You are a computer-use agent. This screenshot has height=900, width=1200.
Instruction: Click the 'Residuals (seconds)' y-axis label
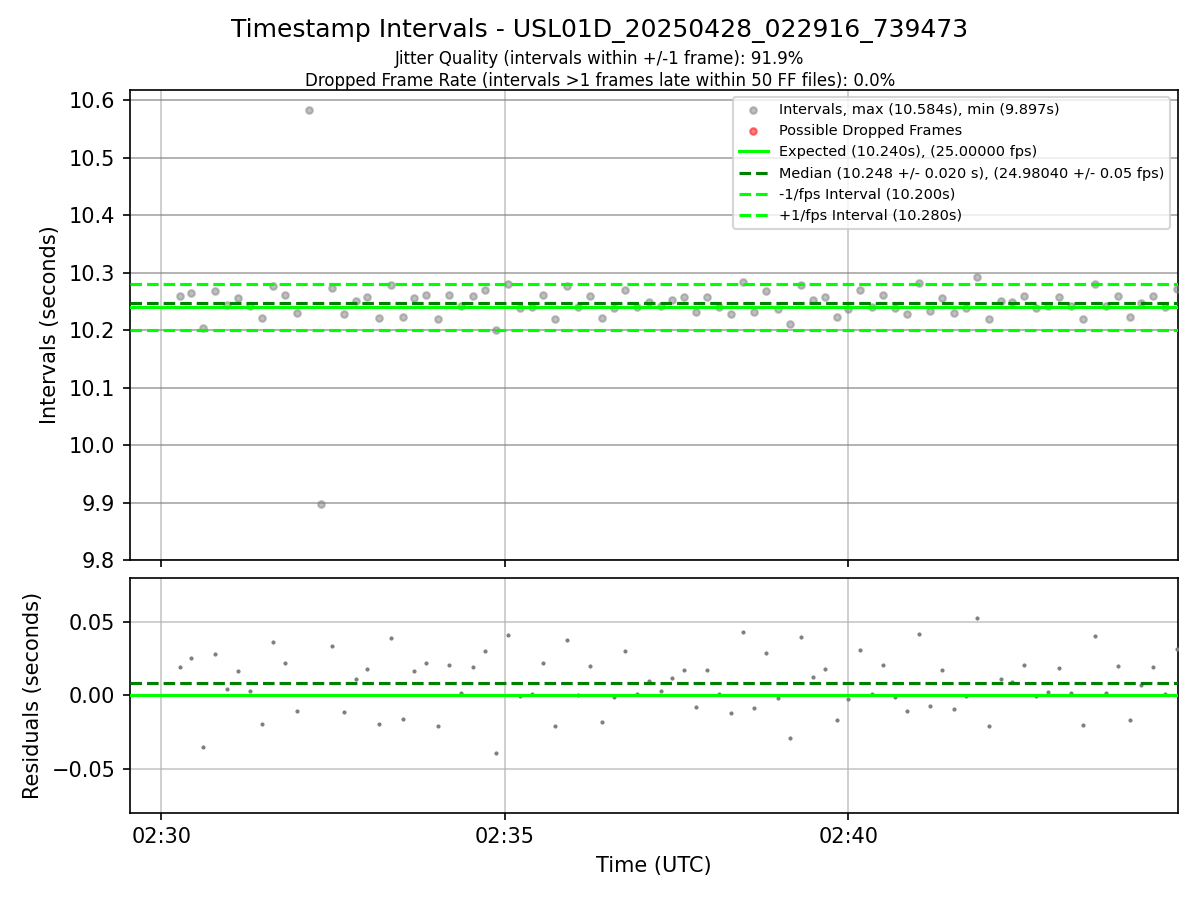pos(32,696)
